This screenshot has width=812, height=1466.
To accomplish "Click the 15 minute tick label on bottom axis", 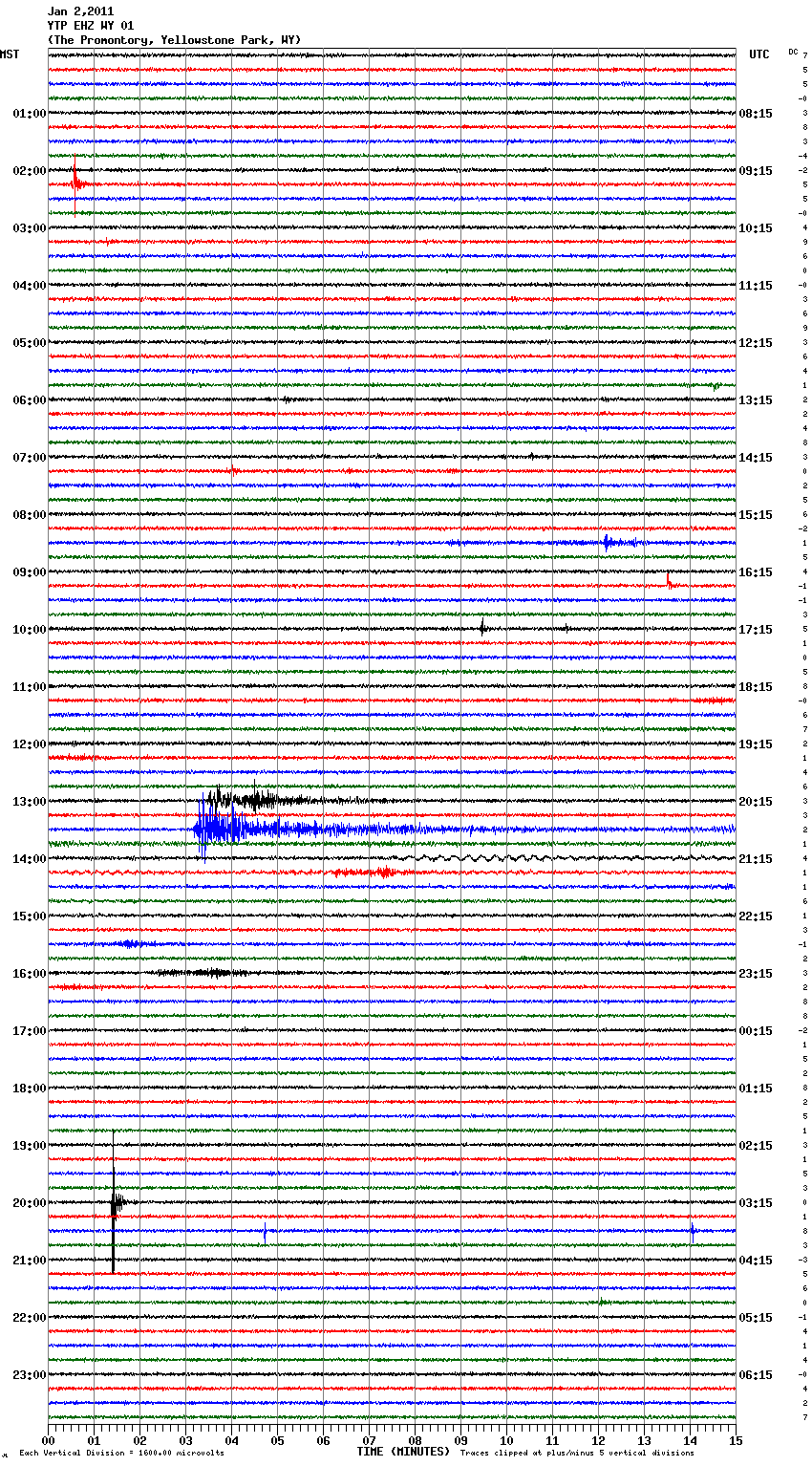I will click(x=737, y=1440).
